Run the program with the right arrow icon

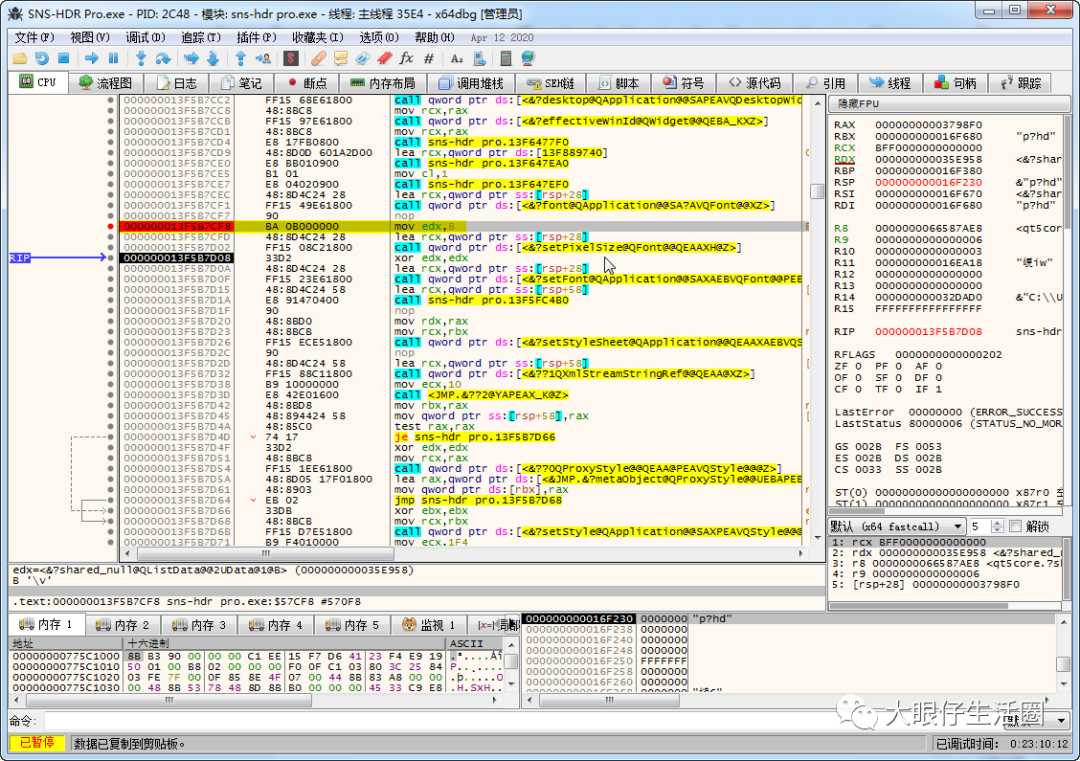(92, 59)
